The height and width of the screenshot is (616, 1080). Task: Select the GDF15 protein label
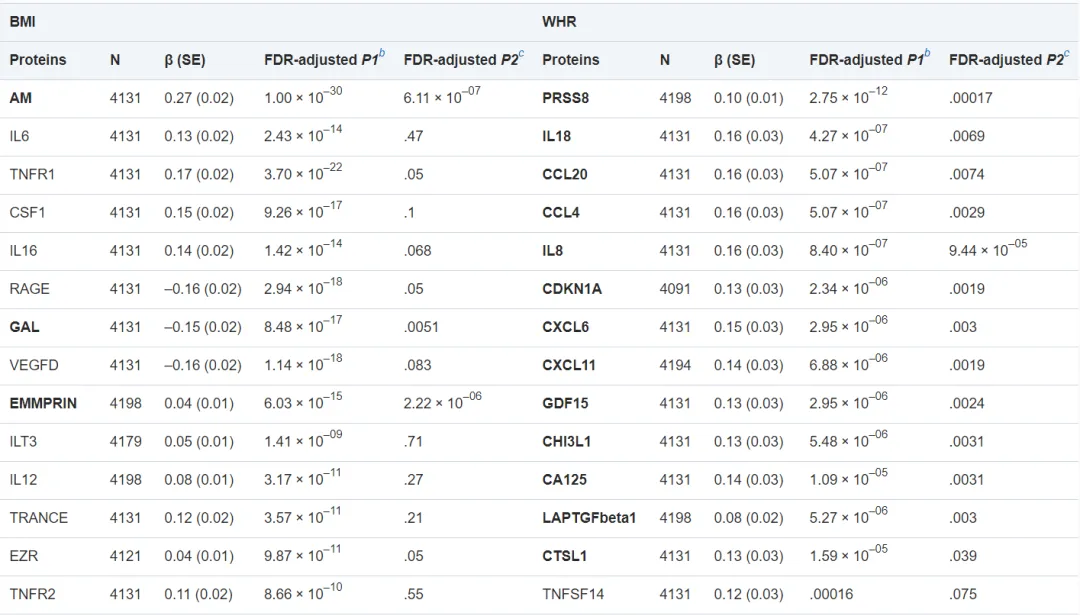click(566, 403)
